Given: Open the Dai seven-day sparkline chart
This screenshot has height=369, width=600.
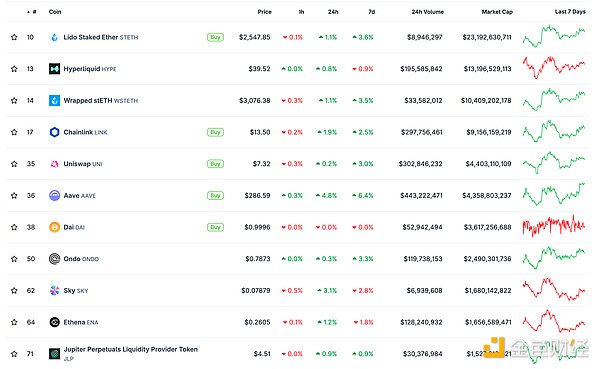Looking at the screenshot, I should point(554,226).
